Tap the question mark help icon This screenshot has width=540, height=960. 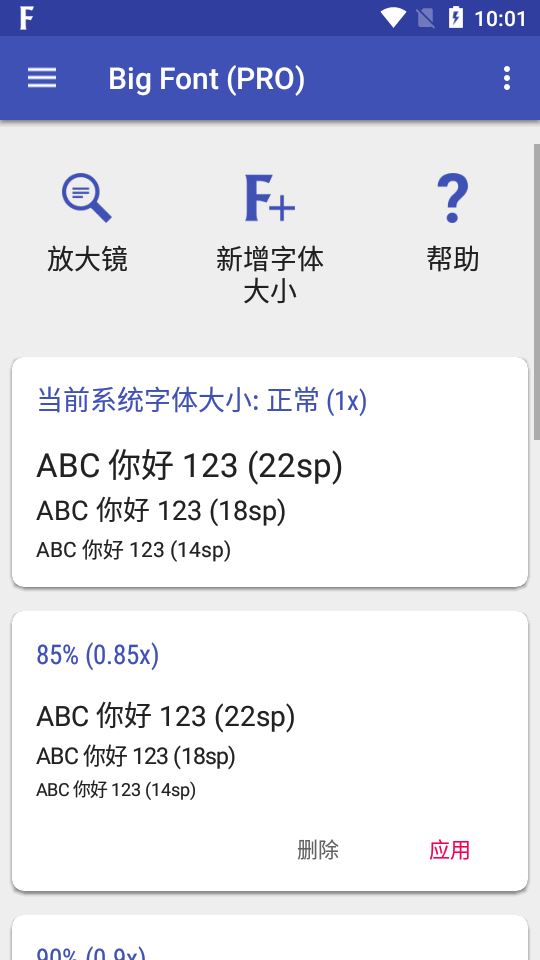click(x=452, y=198)
